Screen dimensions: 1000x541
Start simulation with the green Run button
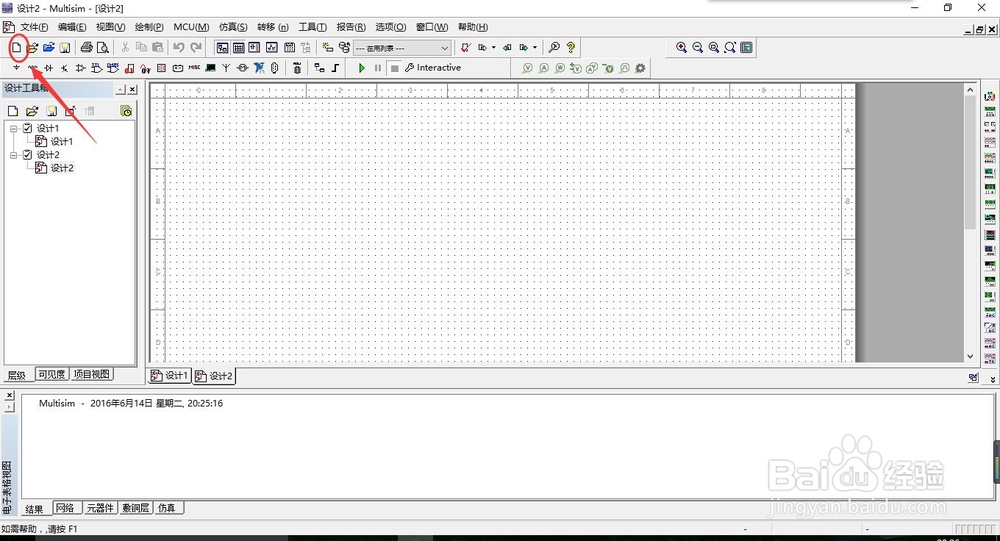coord(362,68)
